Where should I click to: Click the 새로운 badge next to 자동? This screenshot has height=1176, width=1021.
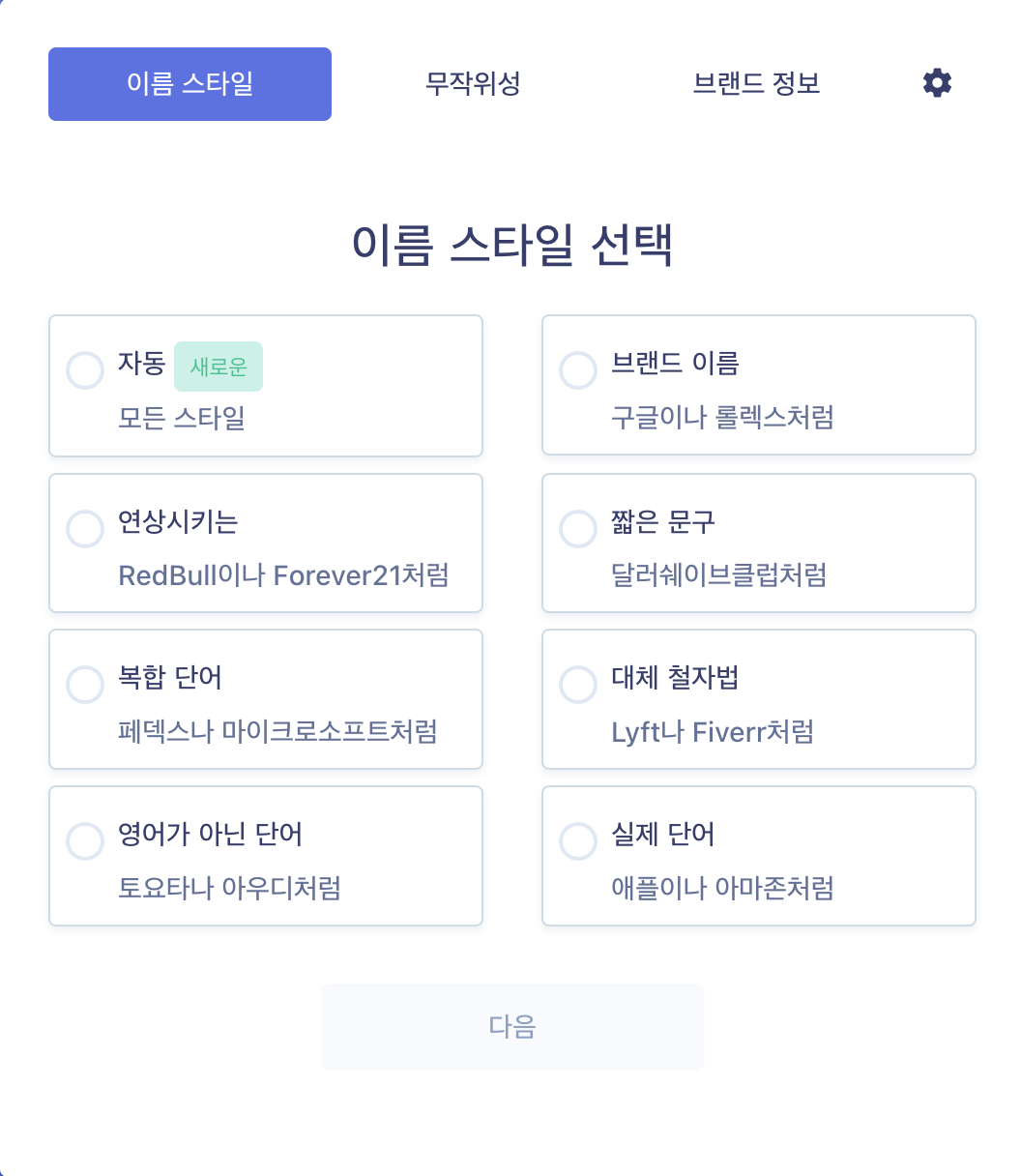click(x=219, y=367)
